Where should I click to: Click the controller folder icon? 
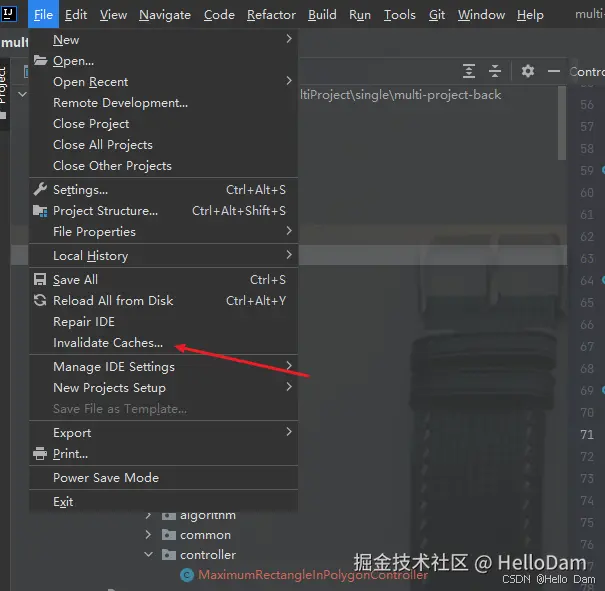click(x=169, y=555)
